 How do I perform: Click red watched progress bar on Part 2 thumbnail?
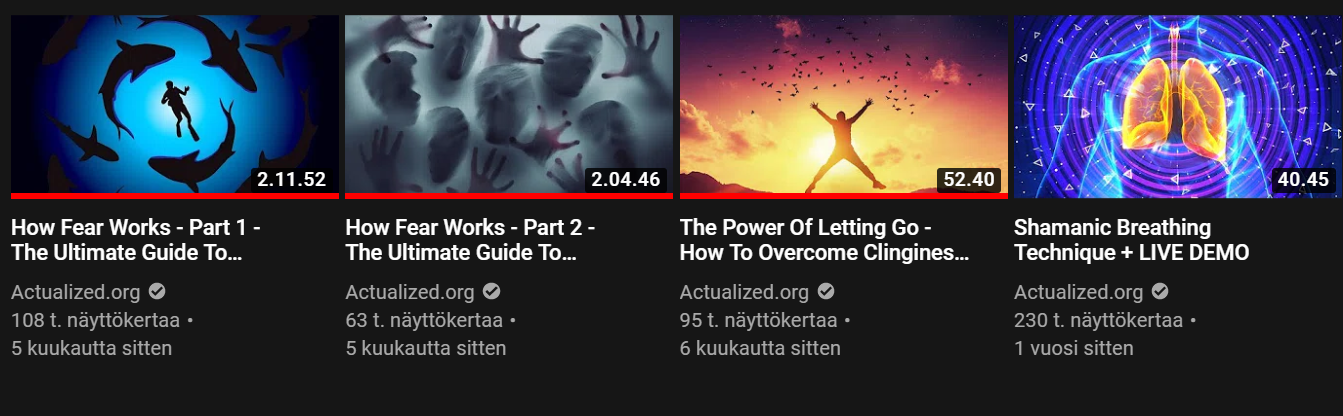point(509,196)
